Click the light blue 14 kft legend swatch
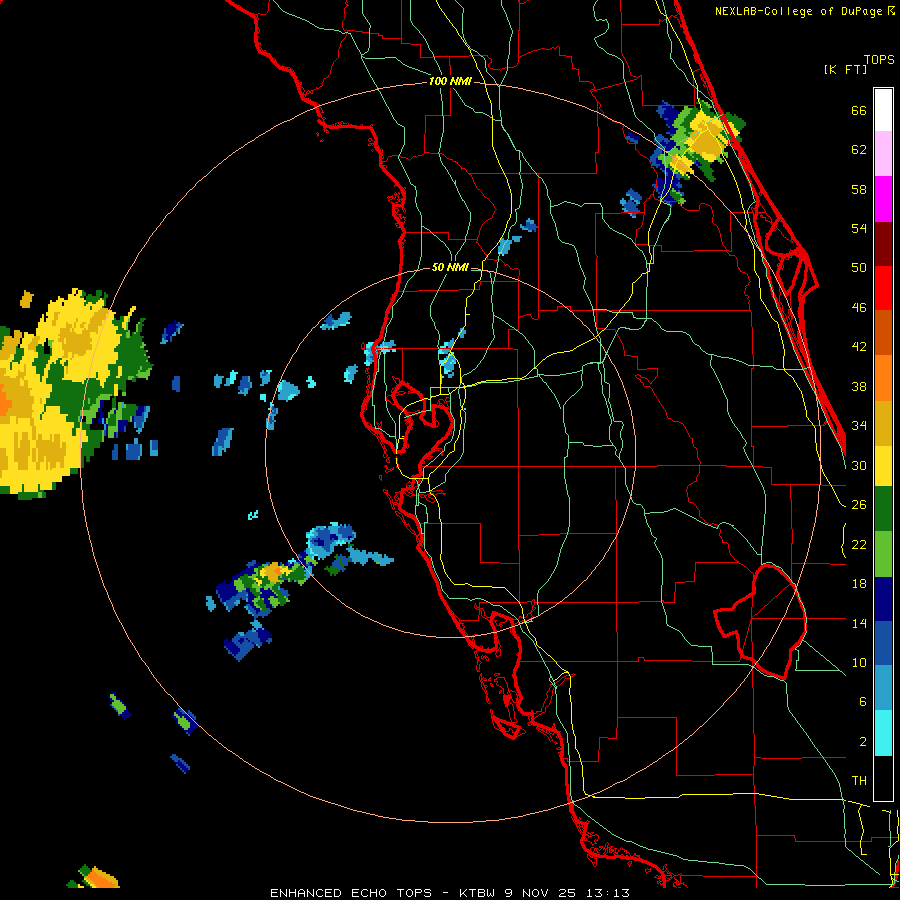Viewport: 900px width, 900px height. tap(883, 689)
